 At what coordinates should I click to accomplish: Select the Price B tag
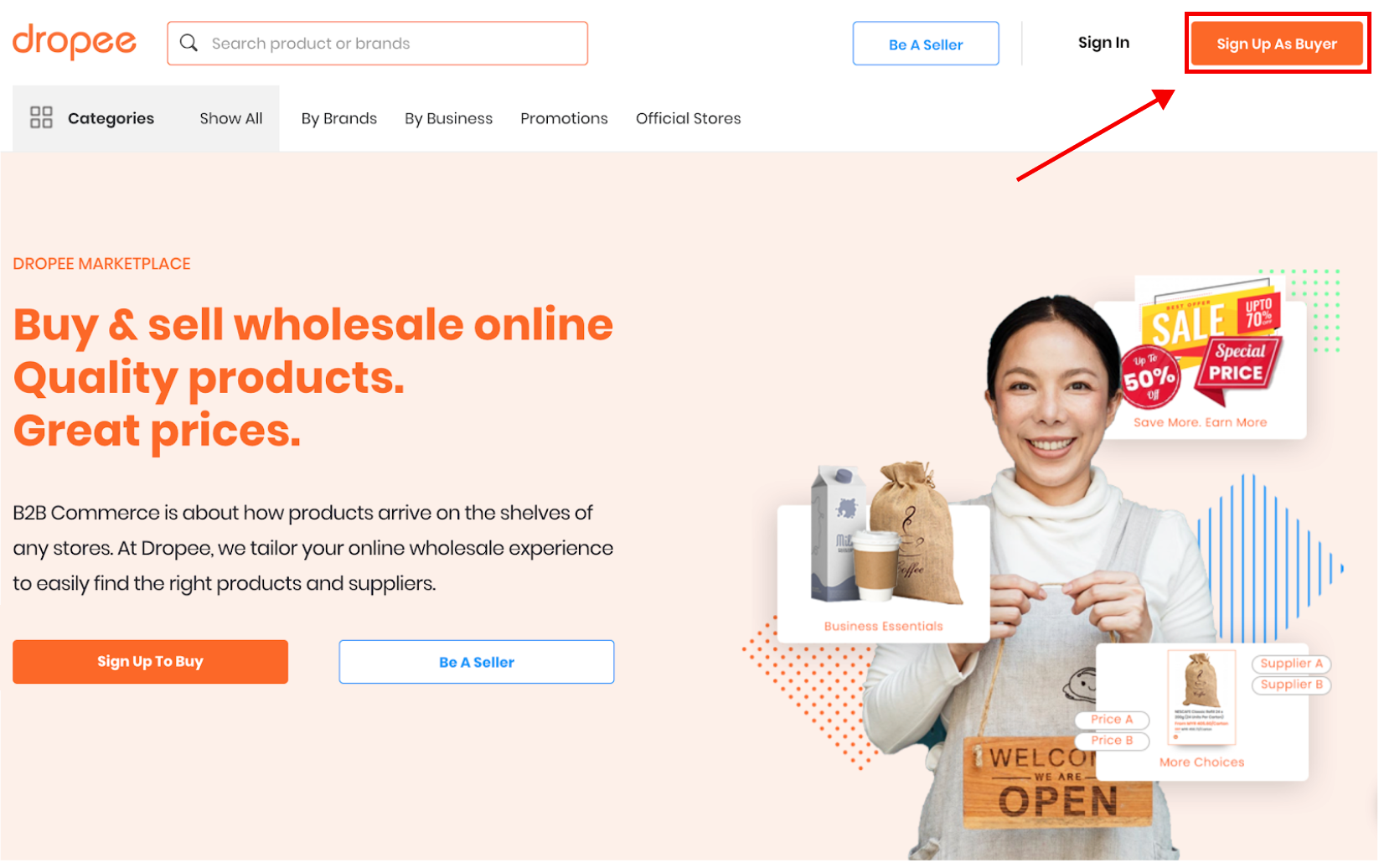1112,741
